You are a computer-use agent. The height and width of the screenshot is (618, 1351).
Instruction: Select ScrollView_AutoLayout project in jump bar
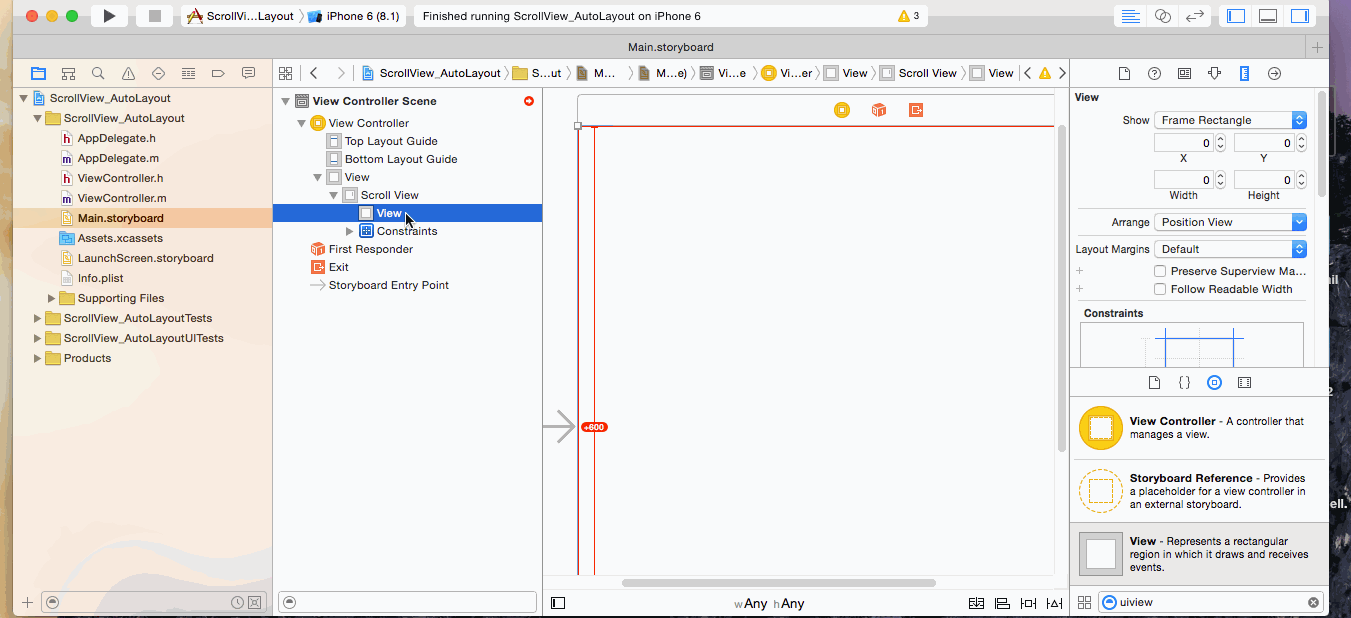pos(431,73)
